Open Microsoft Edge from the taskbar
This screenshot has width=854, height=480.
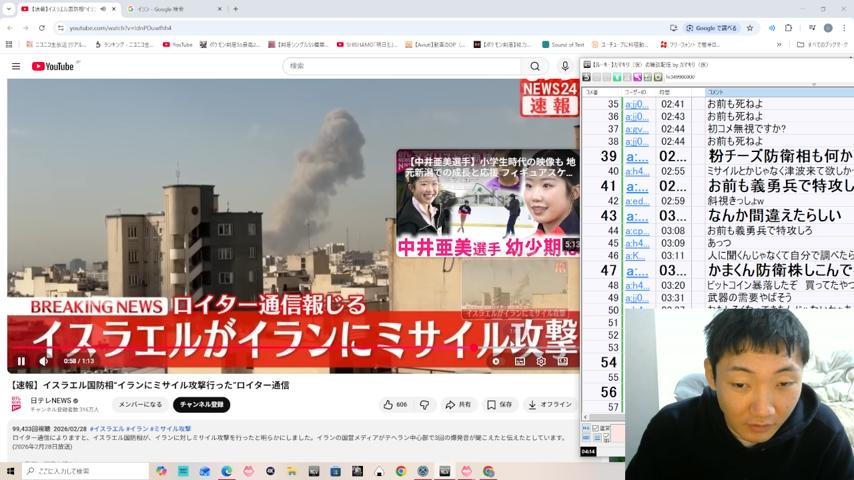pos(227,471)
